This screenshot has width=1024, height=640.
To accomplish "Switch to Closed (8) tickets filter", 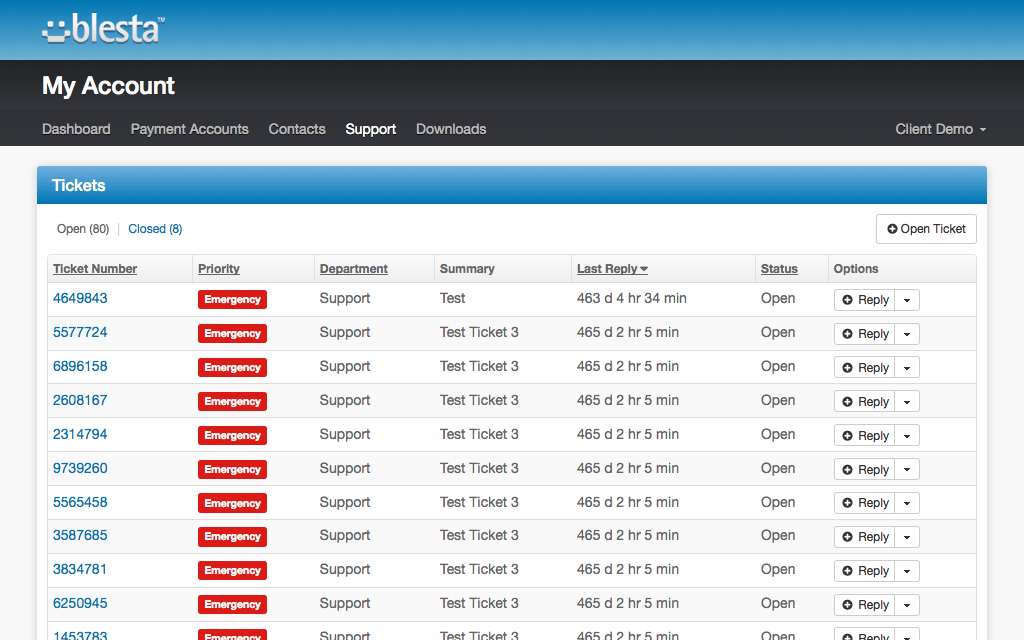I will point(155,229).
